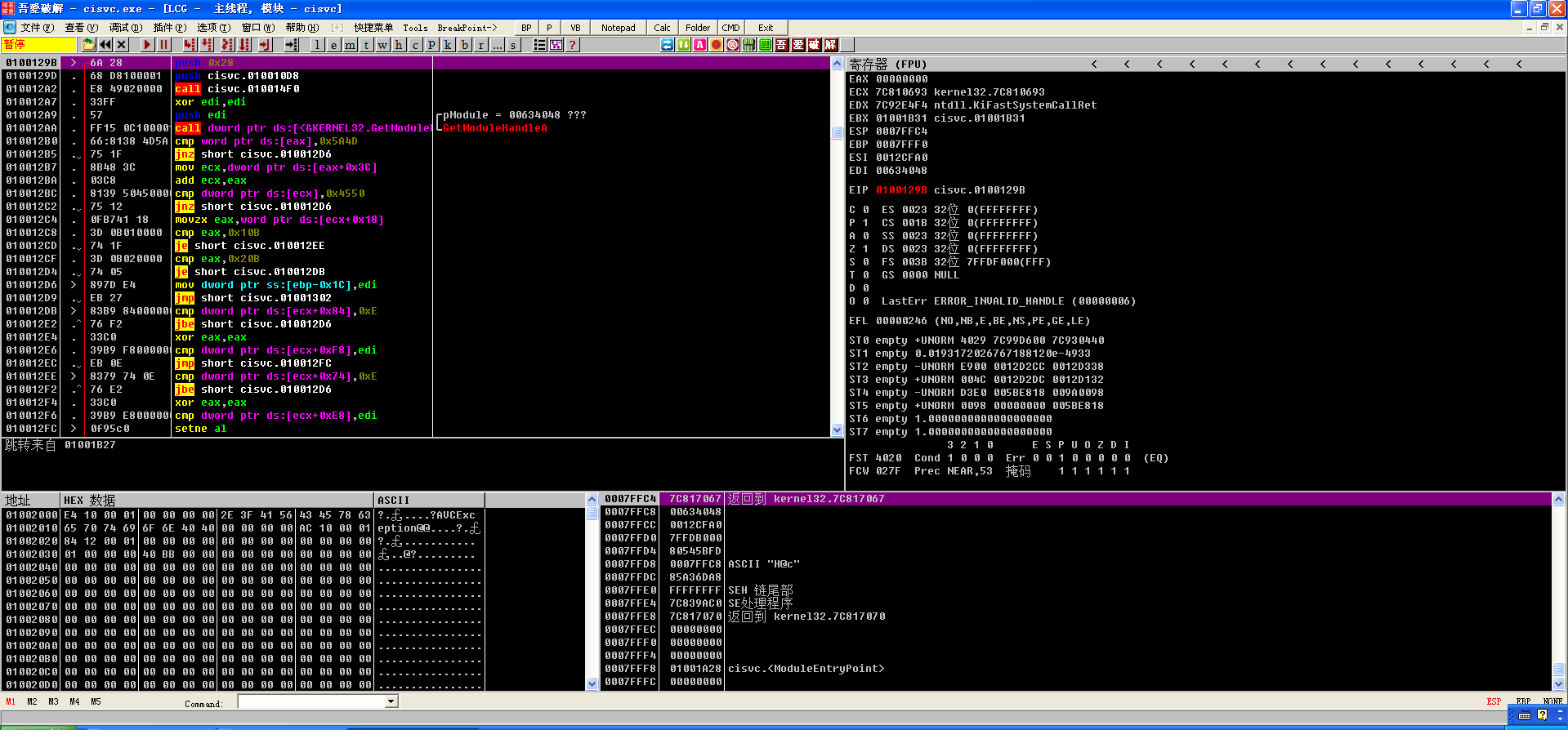This screenshot has height=730, width=1568.
Task: Click the 寄存器 (FPU) registers header
Action: 888,64
